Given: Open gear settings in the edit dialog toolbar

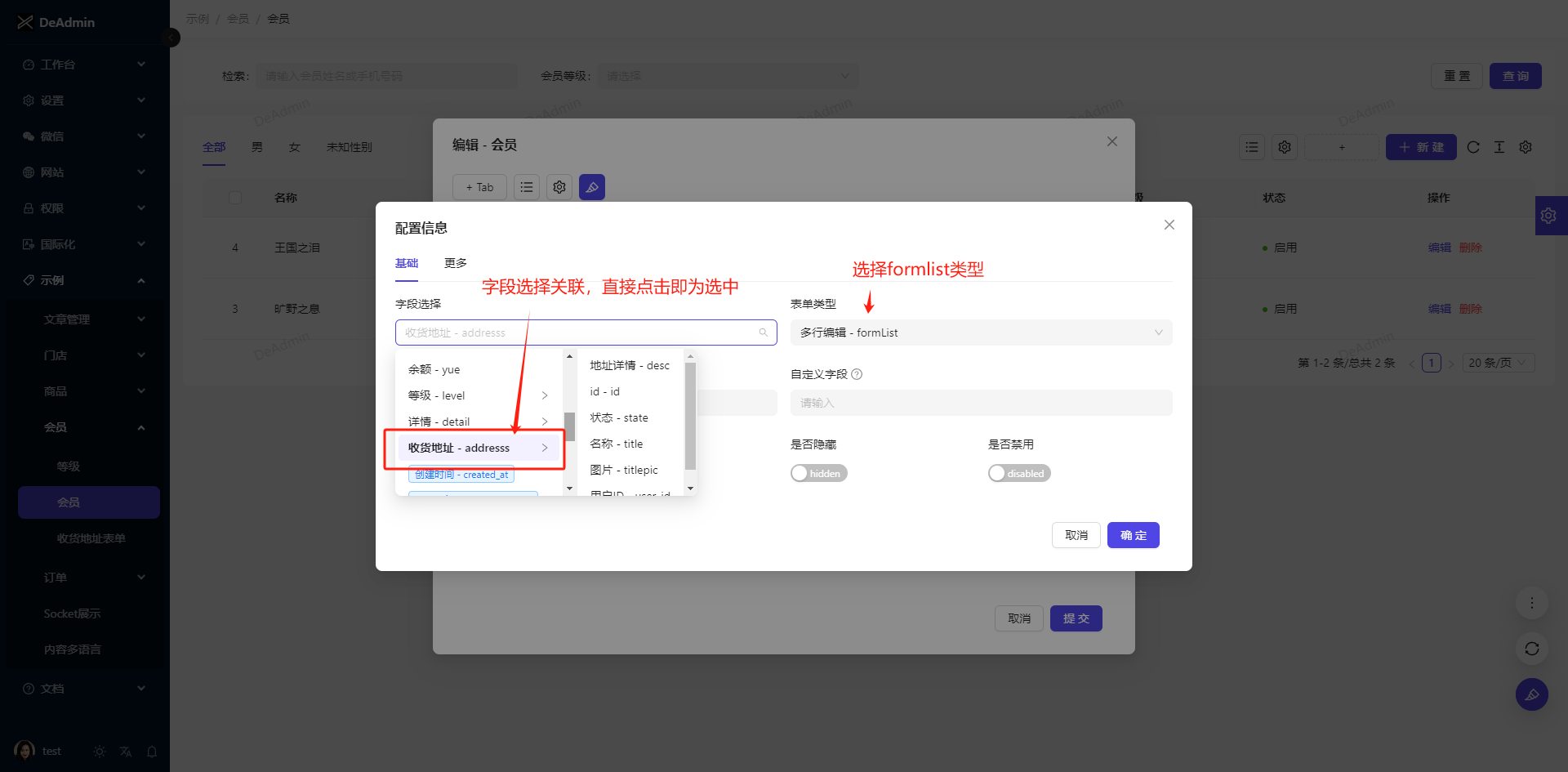Looking at the screenshot, I should click(x=559, y=187).
